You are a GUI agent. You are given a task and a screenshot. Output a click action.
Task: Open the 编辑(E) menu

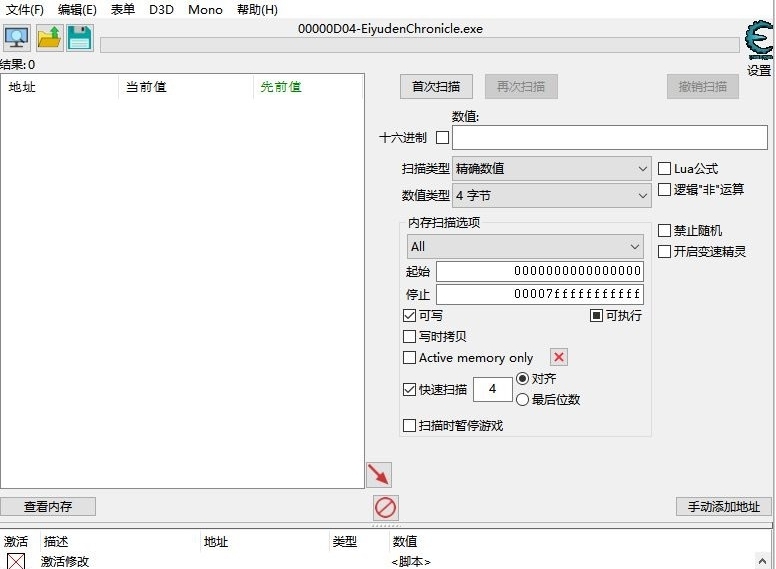click(x=77, y=9)
